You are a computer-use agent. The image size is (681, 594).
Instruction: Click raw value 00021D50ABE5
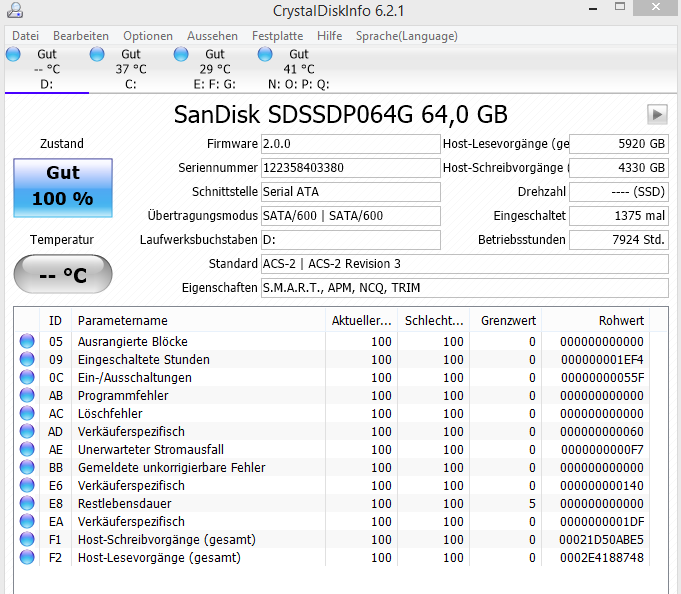(602, 540)
